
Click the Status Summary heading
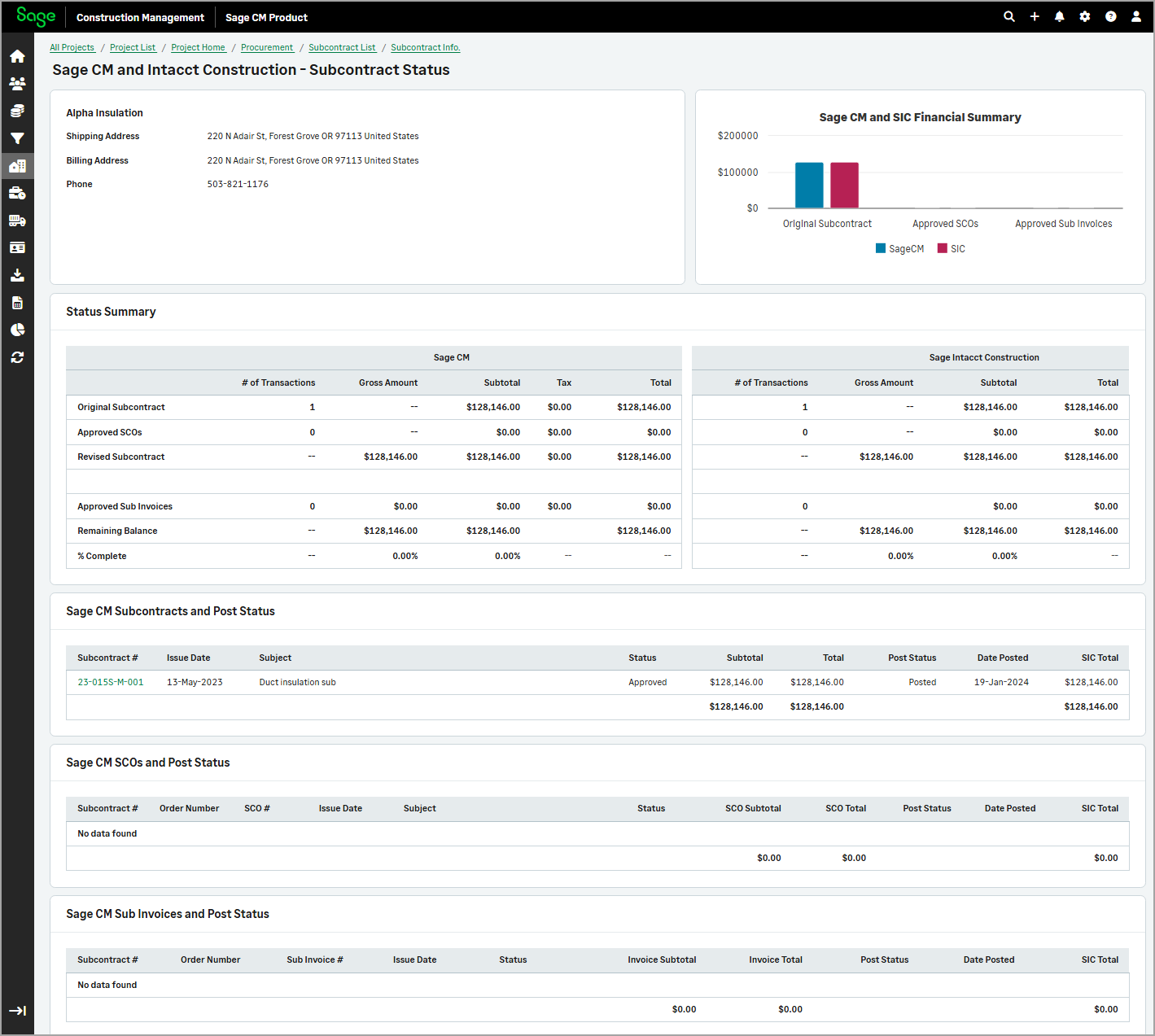pos(111,312)
